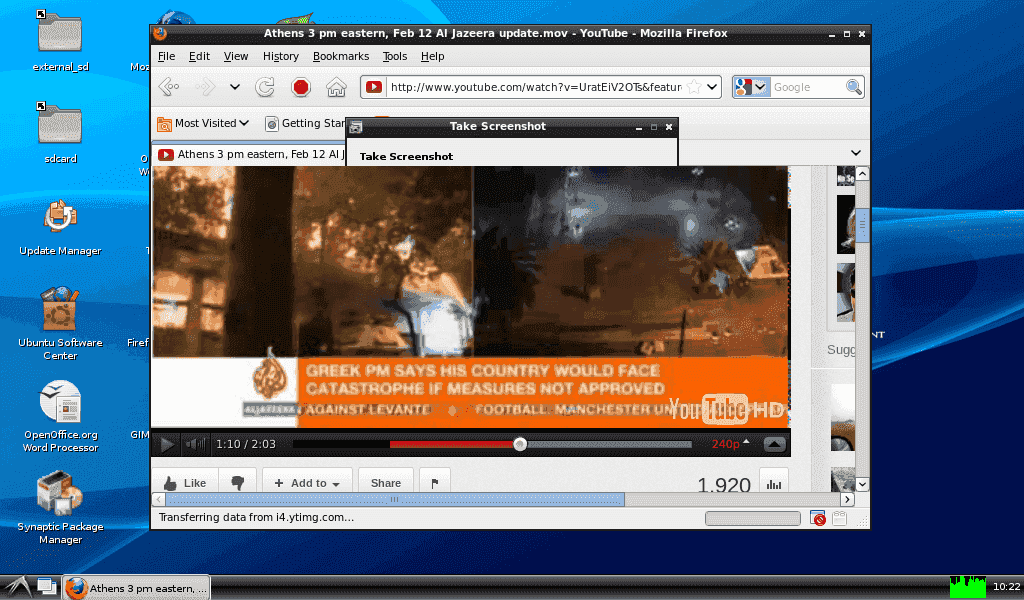
Task: Click the Share button
Action: pos(386,483)
